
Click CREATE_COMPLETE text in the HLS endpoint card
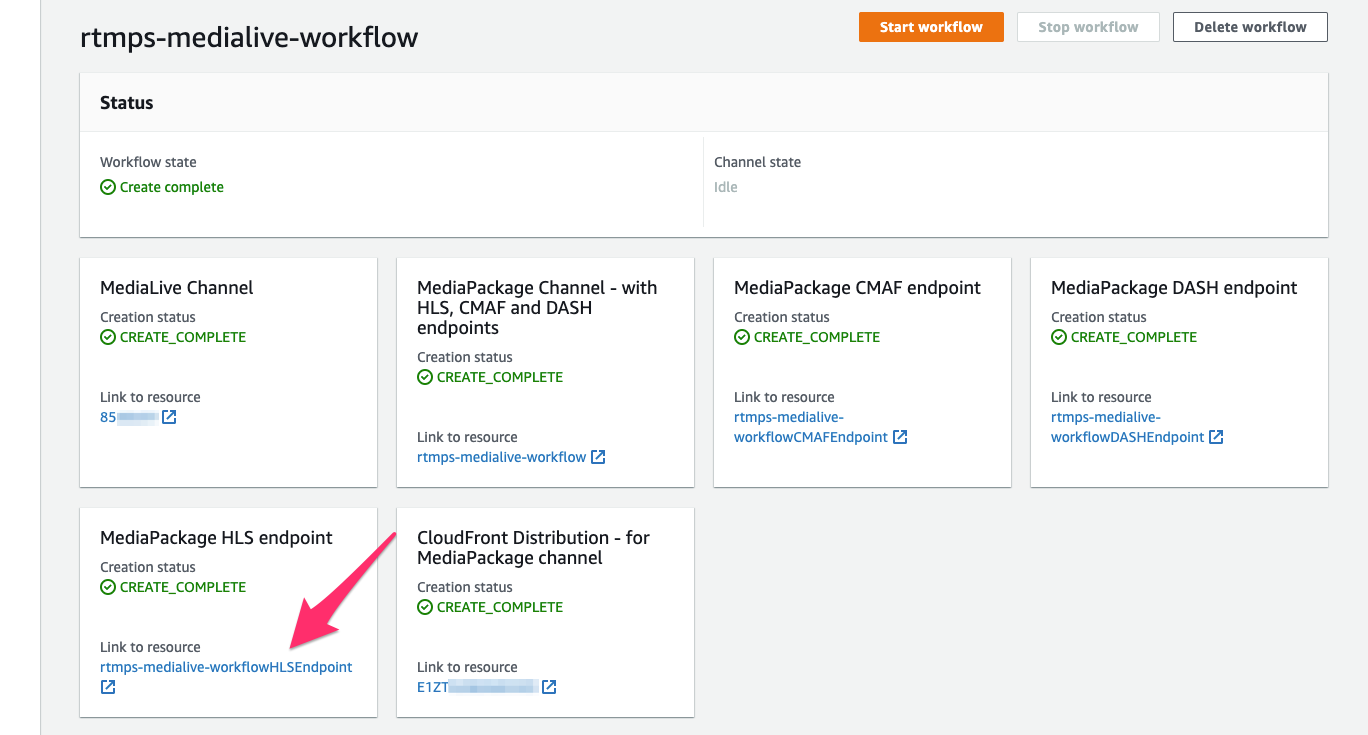coord(183,587)
